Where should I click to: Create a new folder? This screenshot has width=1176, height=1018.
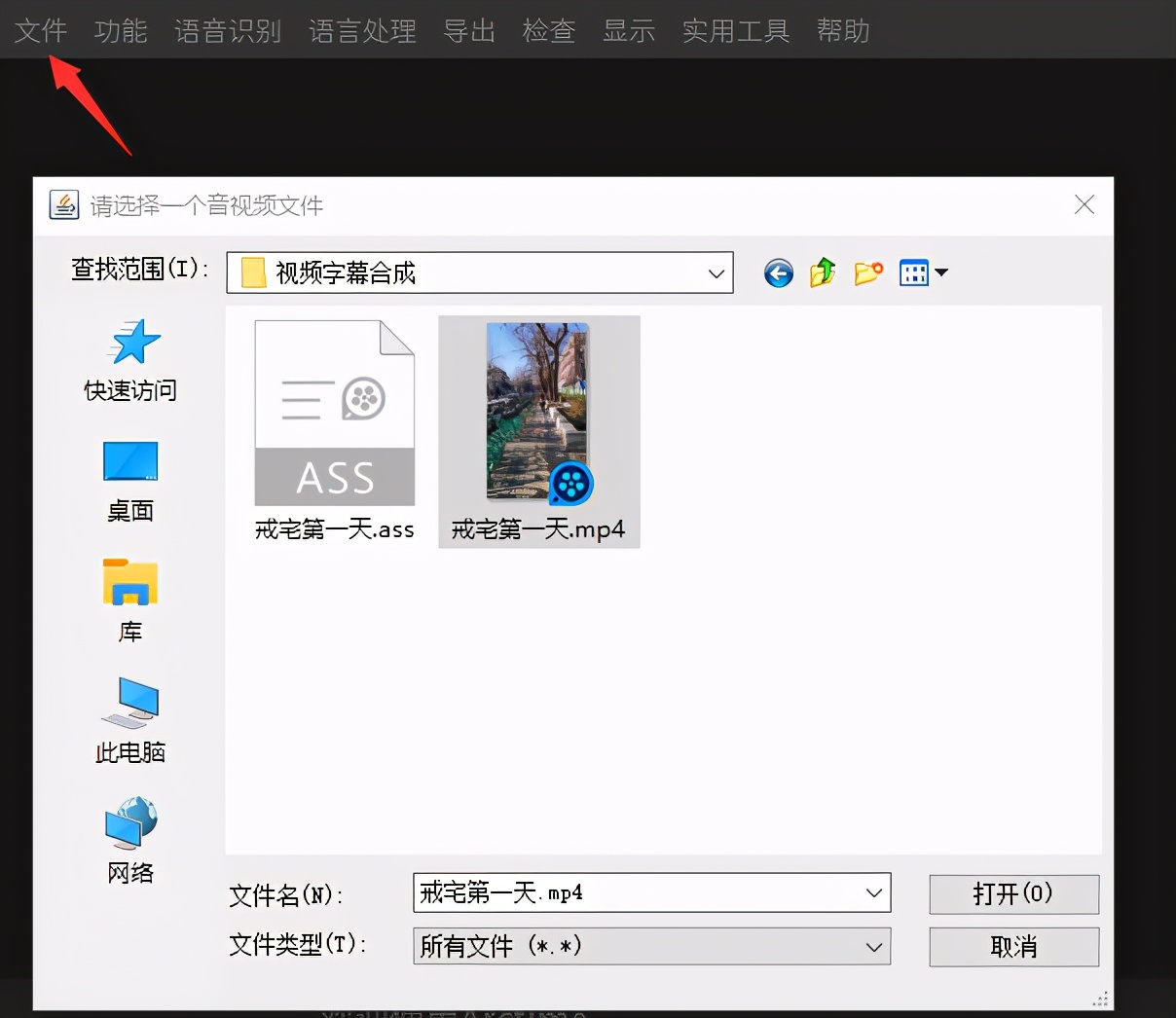pos(868,273)
